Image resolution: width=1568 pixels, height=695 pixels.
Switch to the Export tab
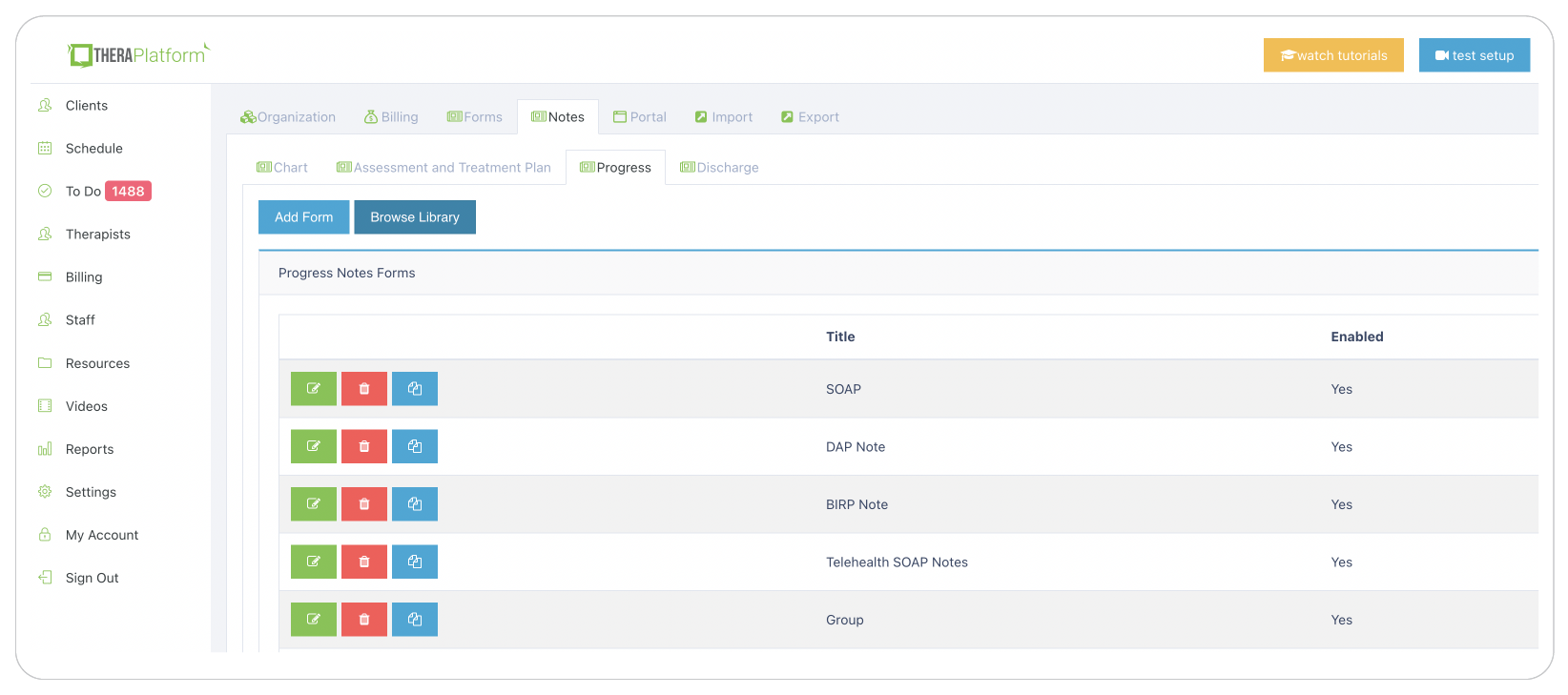pyautogui.click(x=810, y=117)
